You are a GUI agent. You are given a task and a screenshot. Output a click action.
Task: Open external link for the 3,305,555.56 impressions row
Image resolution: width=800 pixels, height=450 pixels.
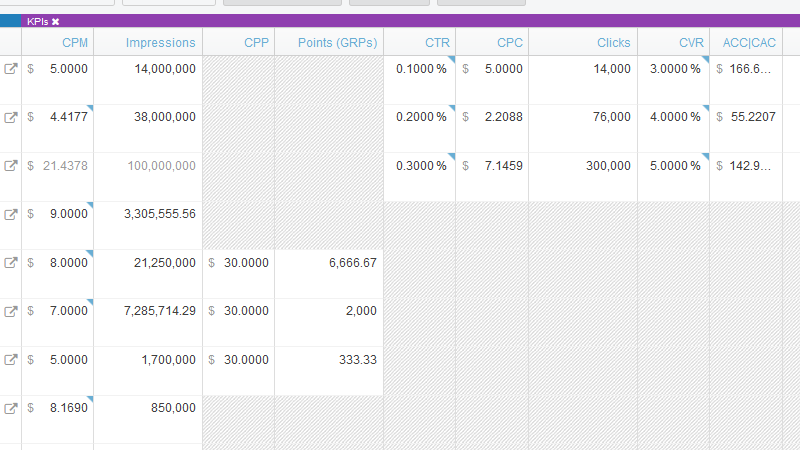pyautogui.click(x=11, y=214)
